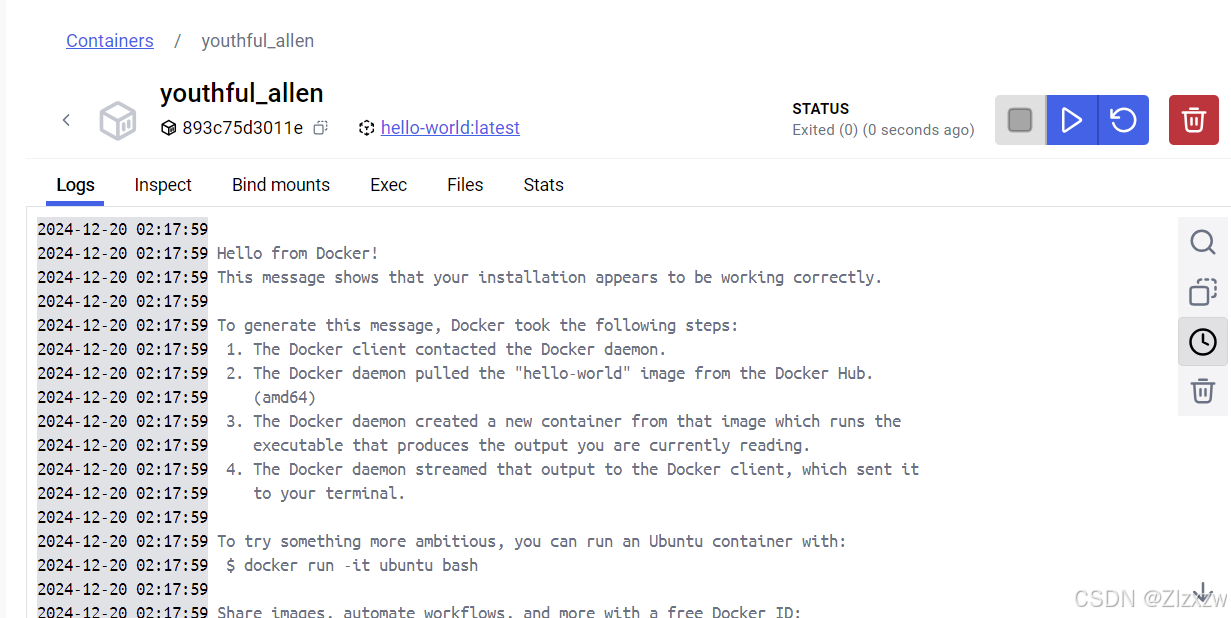Delete the container with the red trash button
Viewport: 1231px width, 618px height.
click(x=1193, y=119)
